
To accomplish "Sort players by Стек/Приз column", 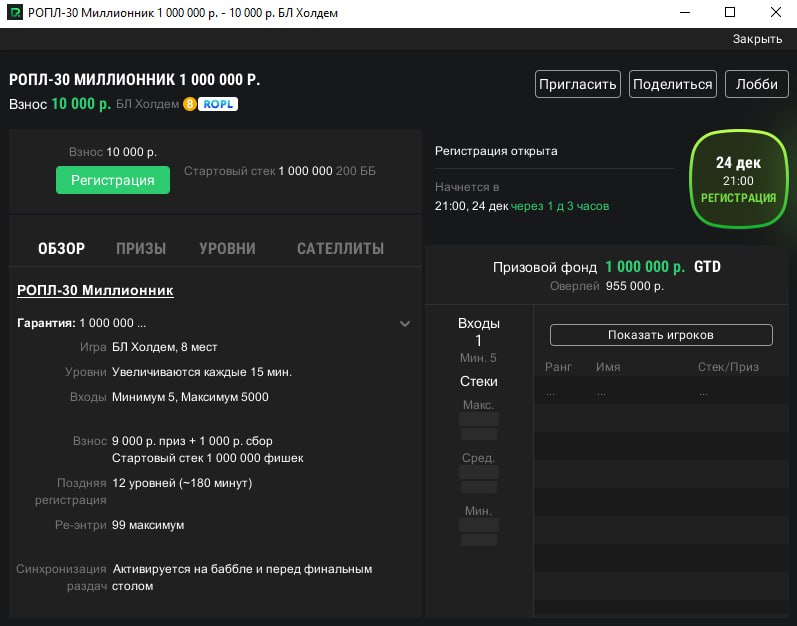I will (728, 367).
